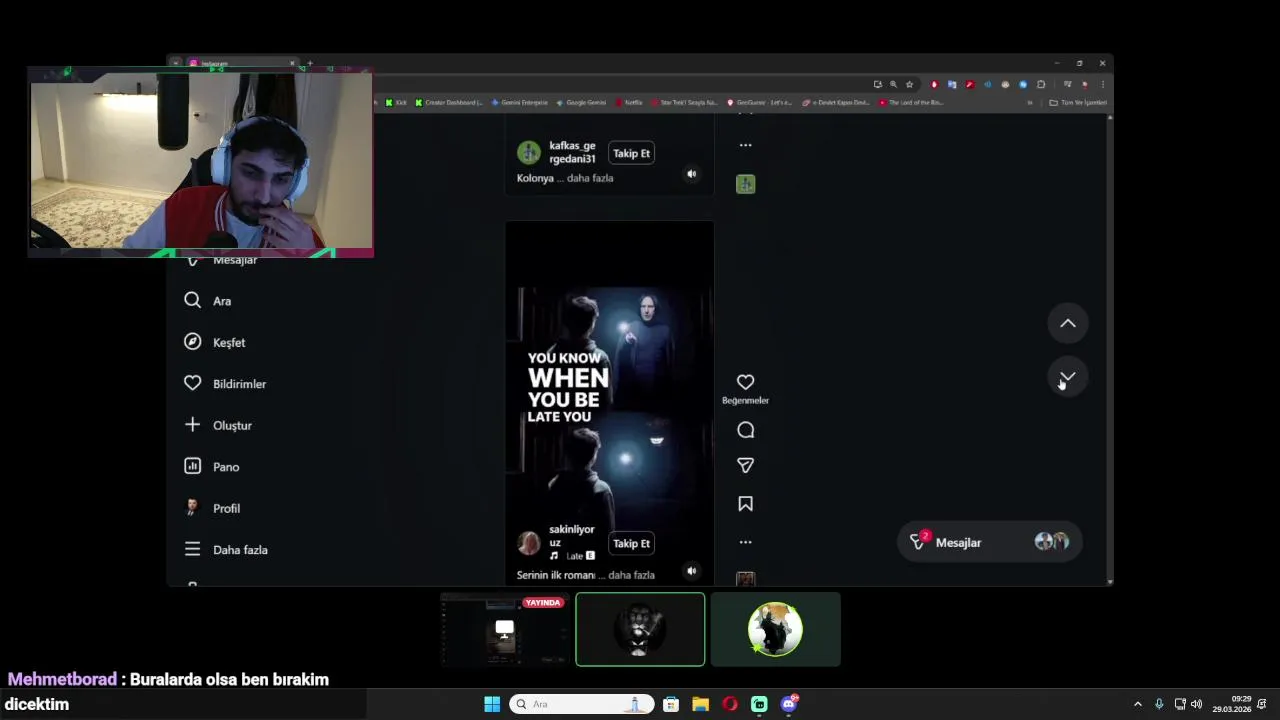Expand the Serinin ilk romanı caption
The width and height of the screenshot is (1280, 720).
coord(631,575)
